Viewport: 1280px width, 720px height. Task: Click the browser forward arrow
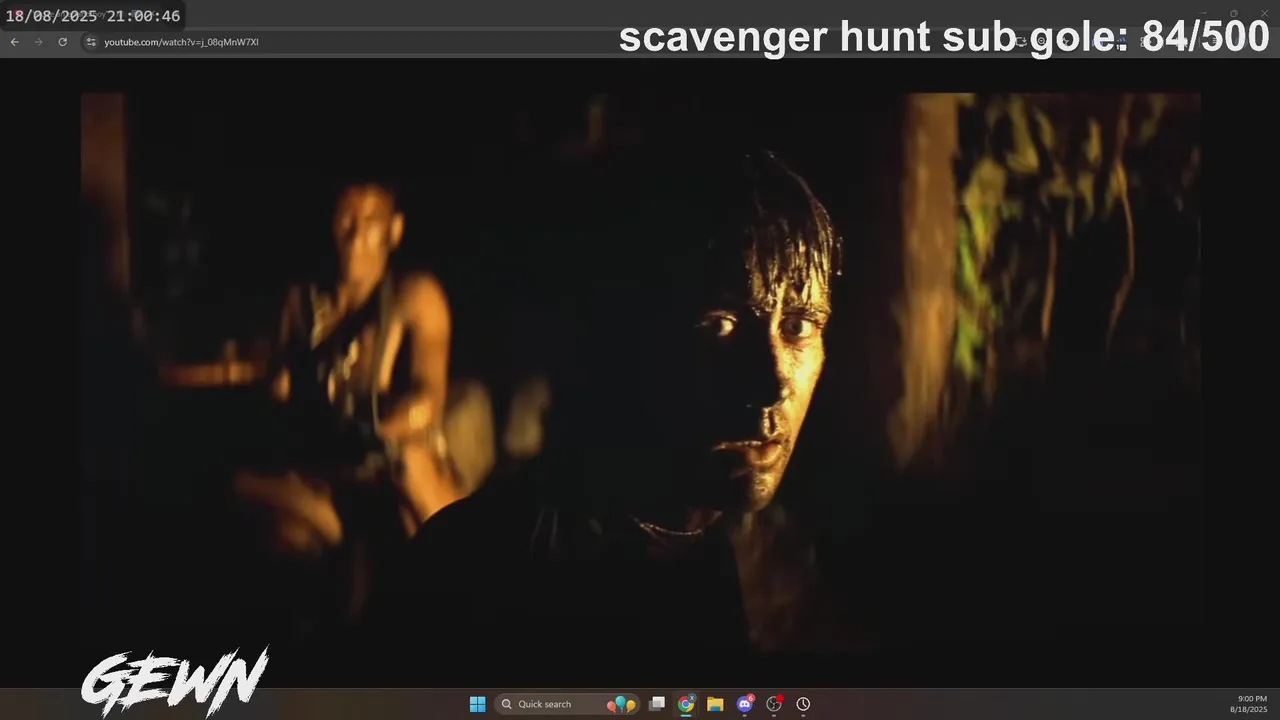(38, 42)
